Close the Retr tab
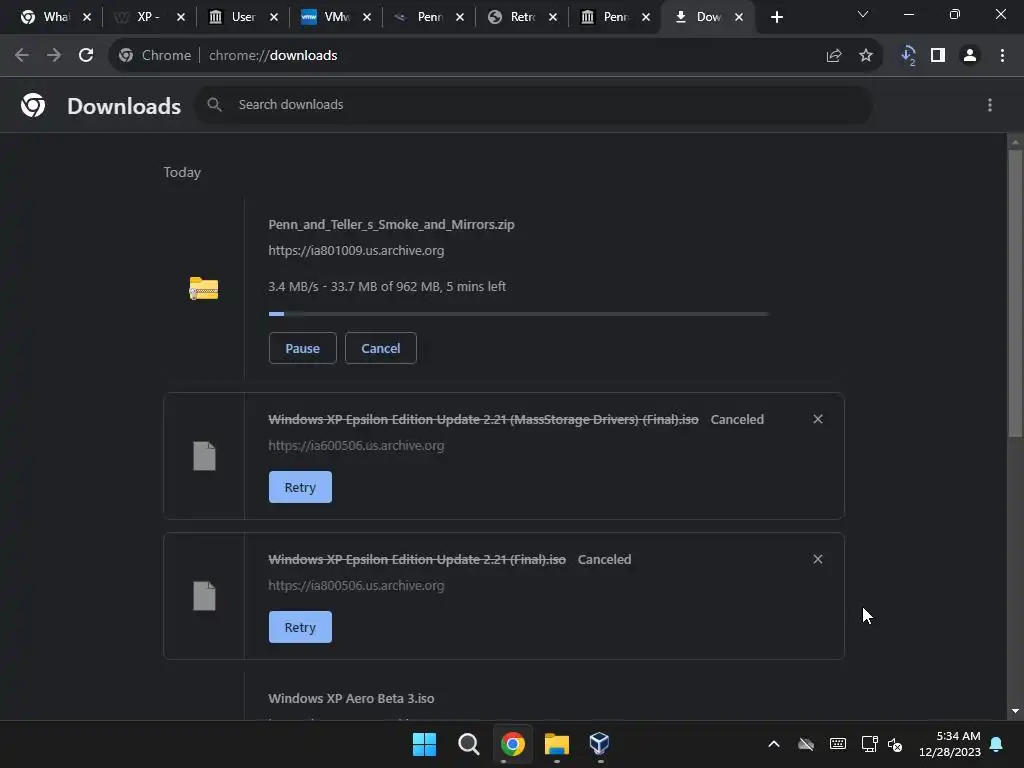Image resolution: width=1024 pixels, height=768 pixels. tap(553, 17)
